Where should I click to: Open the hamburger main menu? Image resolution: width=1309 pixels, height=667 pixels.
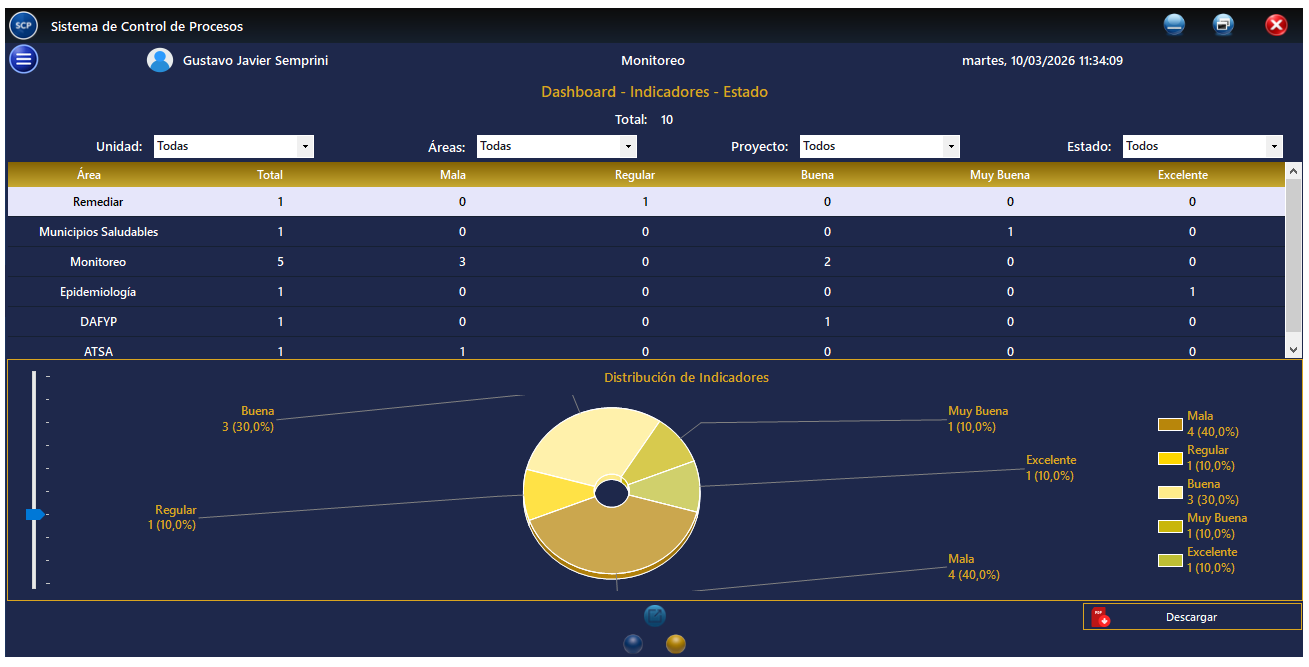(24, 60)
